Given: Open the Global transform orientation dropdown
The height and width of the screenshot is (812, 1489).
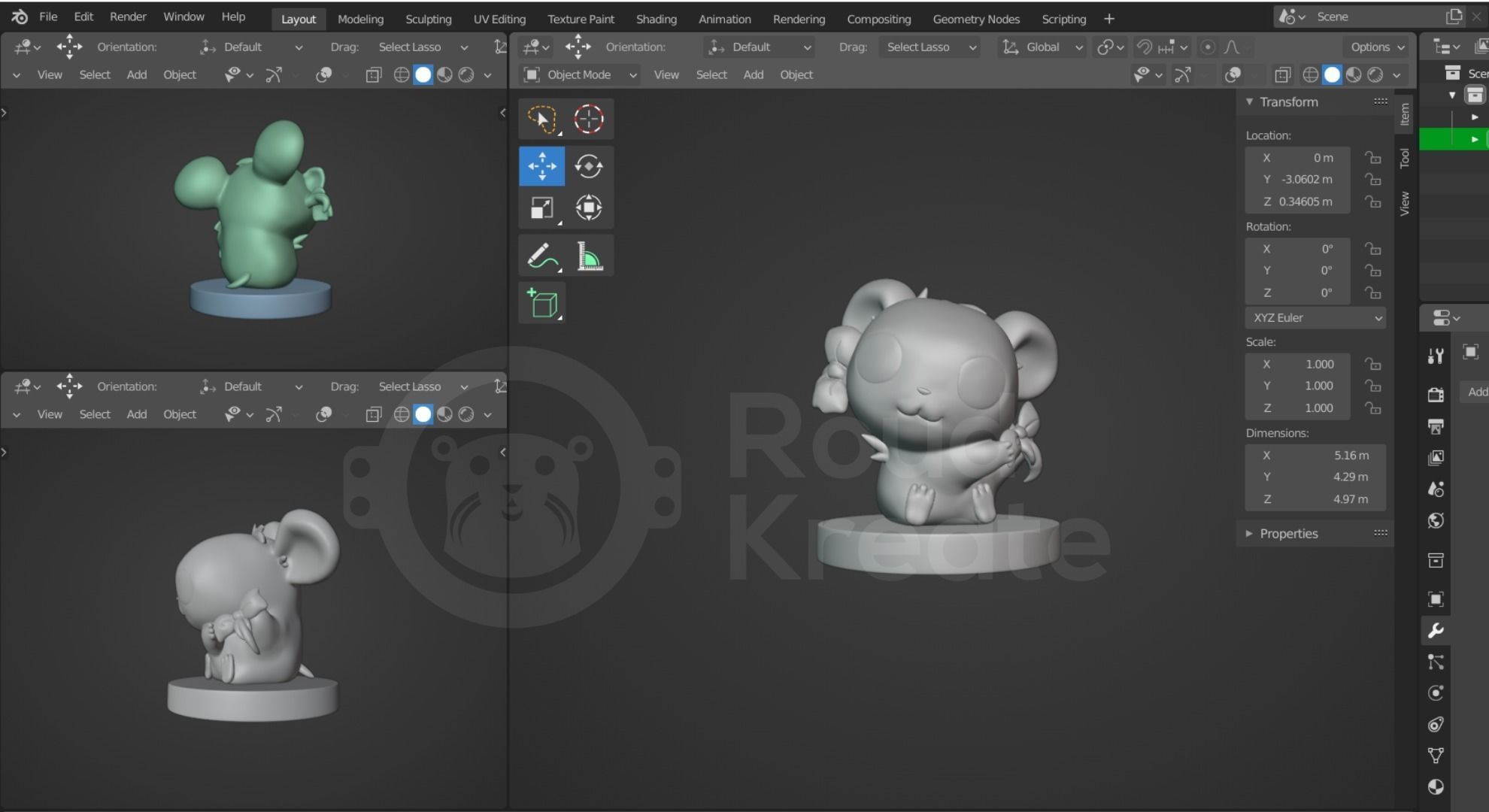Looking at the screenshot, I should (x=1043, y=47).
